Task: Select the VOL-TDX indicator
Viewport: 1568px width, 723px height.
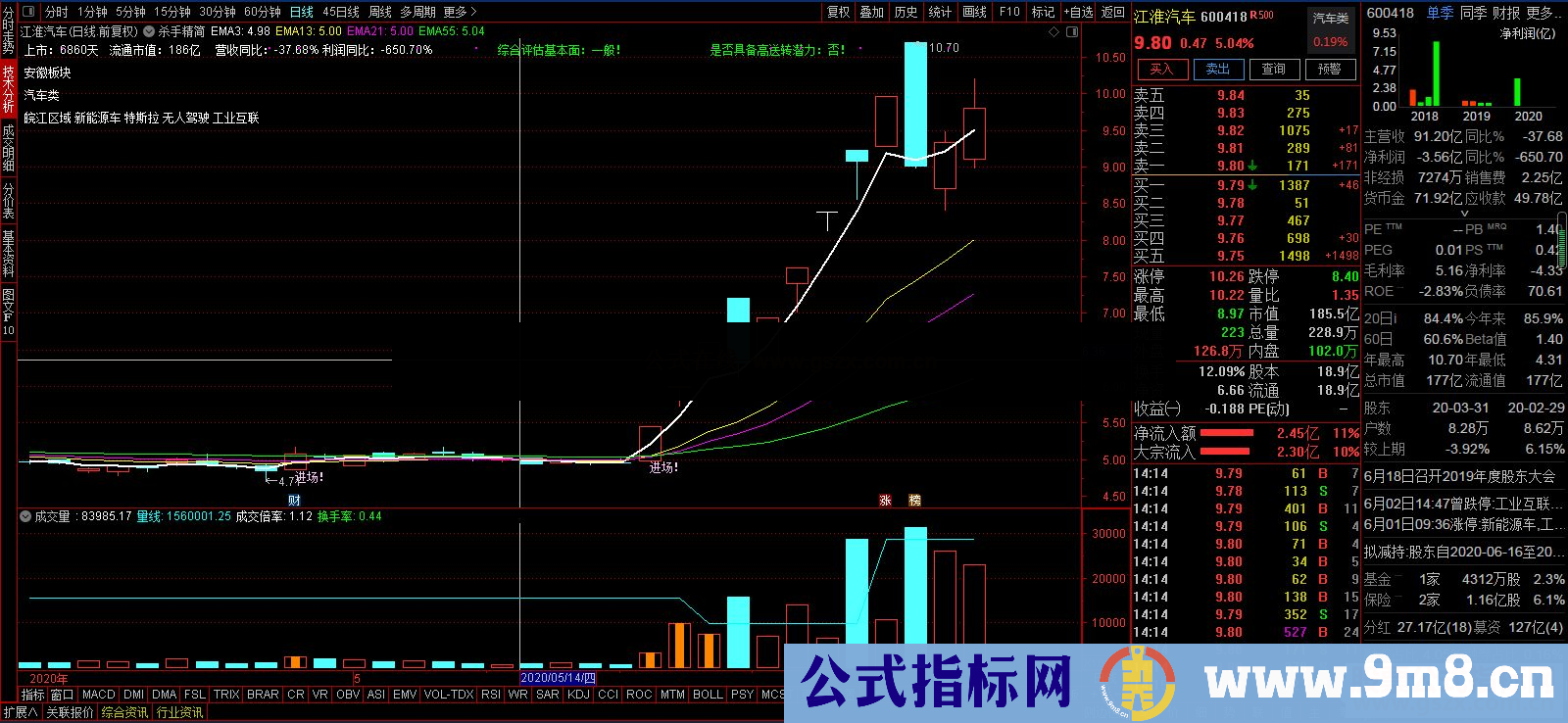Action: pos(449,695)
